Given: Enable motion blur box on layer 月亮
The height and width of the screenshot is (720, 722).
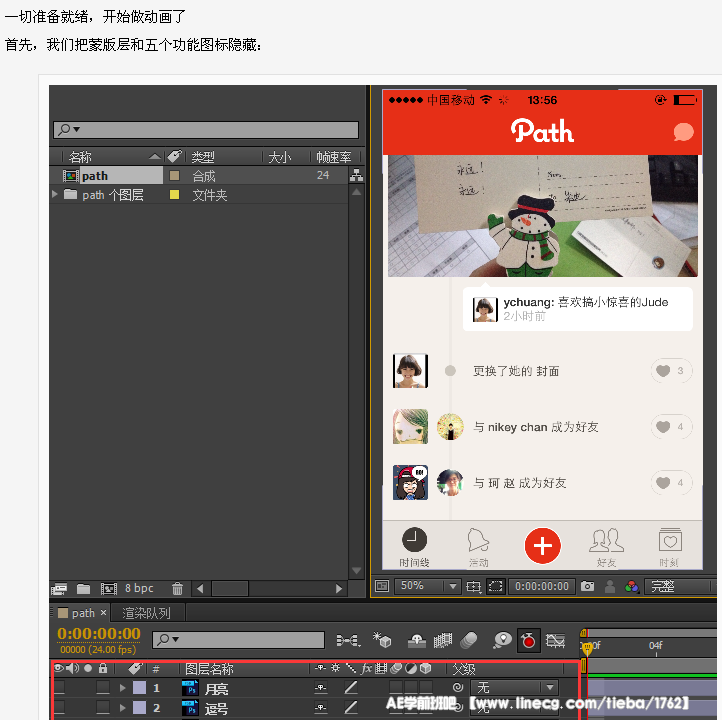Looking at the screenshot, I should 411,687.
